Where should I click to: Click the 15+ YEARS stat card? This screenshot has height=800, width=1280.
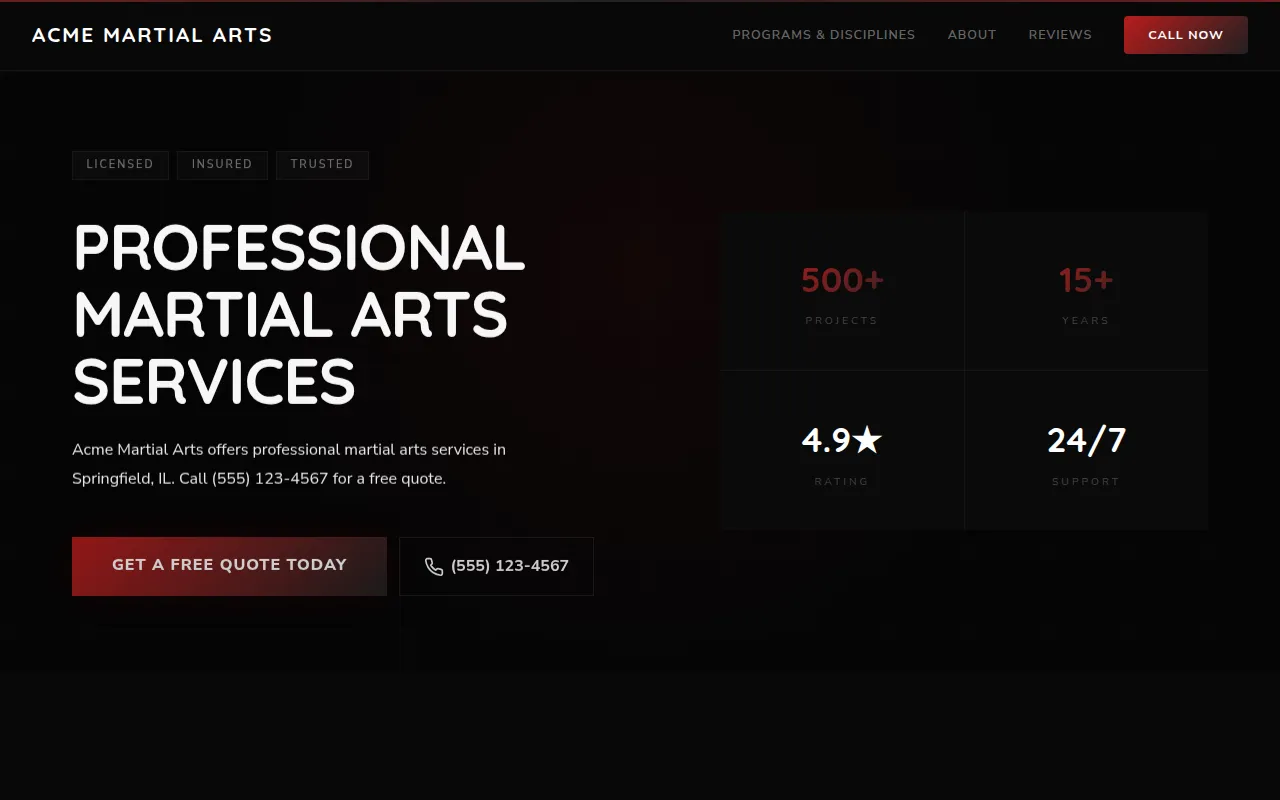click(x=1086, y=290)
